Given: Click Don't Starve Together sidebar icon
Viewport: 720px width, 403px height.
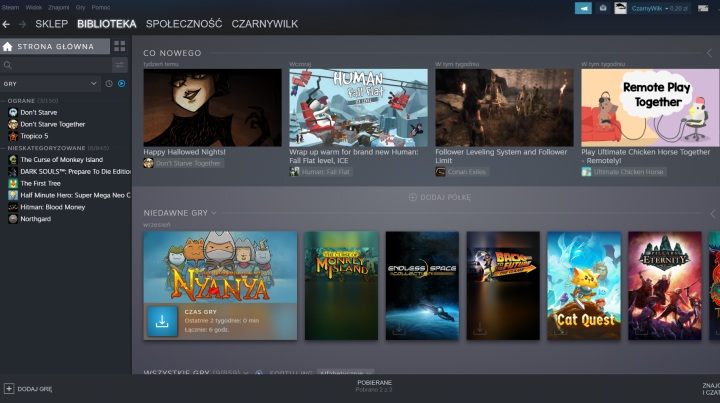Looking at the screenshot, I should pyautogui.click(x=13, y=124).
